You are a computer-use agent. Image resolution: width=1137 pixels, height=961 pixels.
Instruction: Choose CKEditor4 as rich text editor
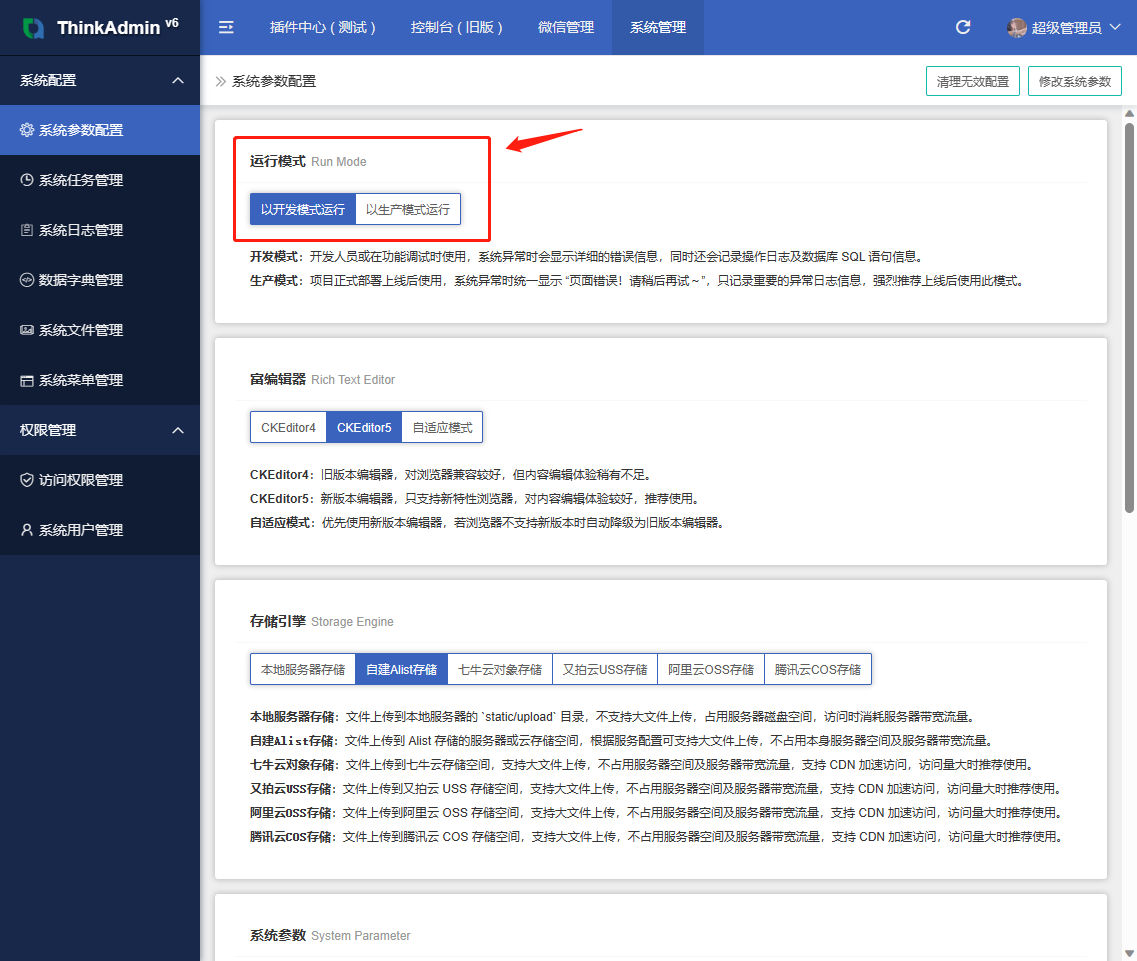(x=288, y=428)
